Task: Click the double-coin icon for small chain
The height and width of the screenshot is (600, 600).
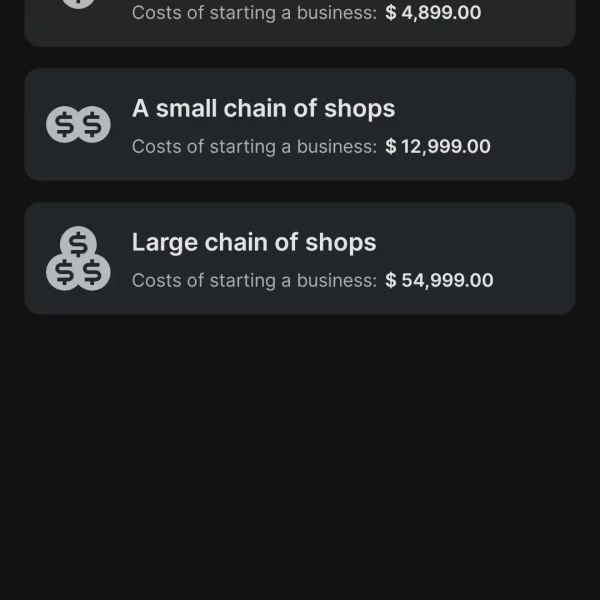Action: click(x=78, y=125)
